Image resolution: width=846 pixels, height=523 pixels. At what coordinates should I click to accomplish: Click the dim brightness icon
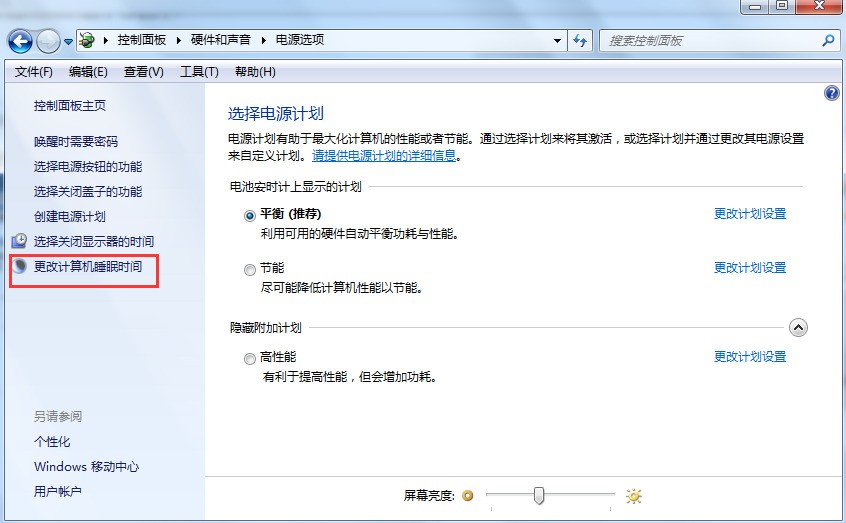(x=468, y=495)
